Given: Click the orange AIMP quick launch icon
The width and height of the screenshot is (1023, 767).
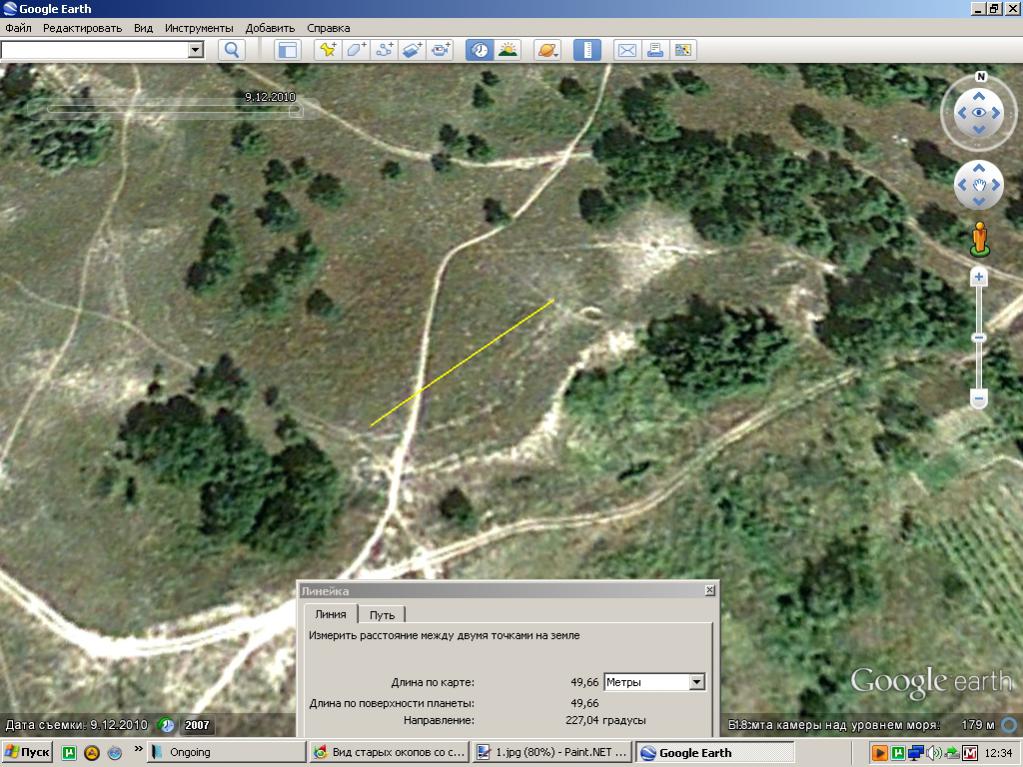Looking at the screenshot, I should pos(92,753).
